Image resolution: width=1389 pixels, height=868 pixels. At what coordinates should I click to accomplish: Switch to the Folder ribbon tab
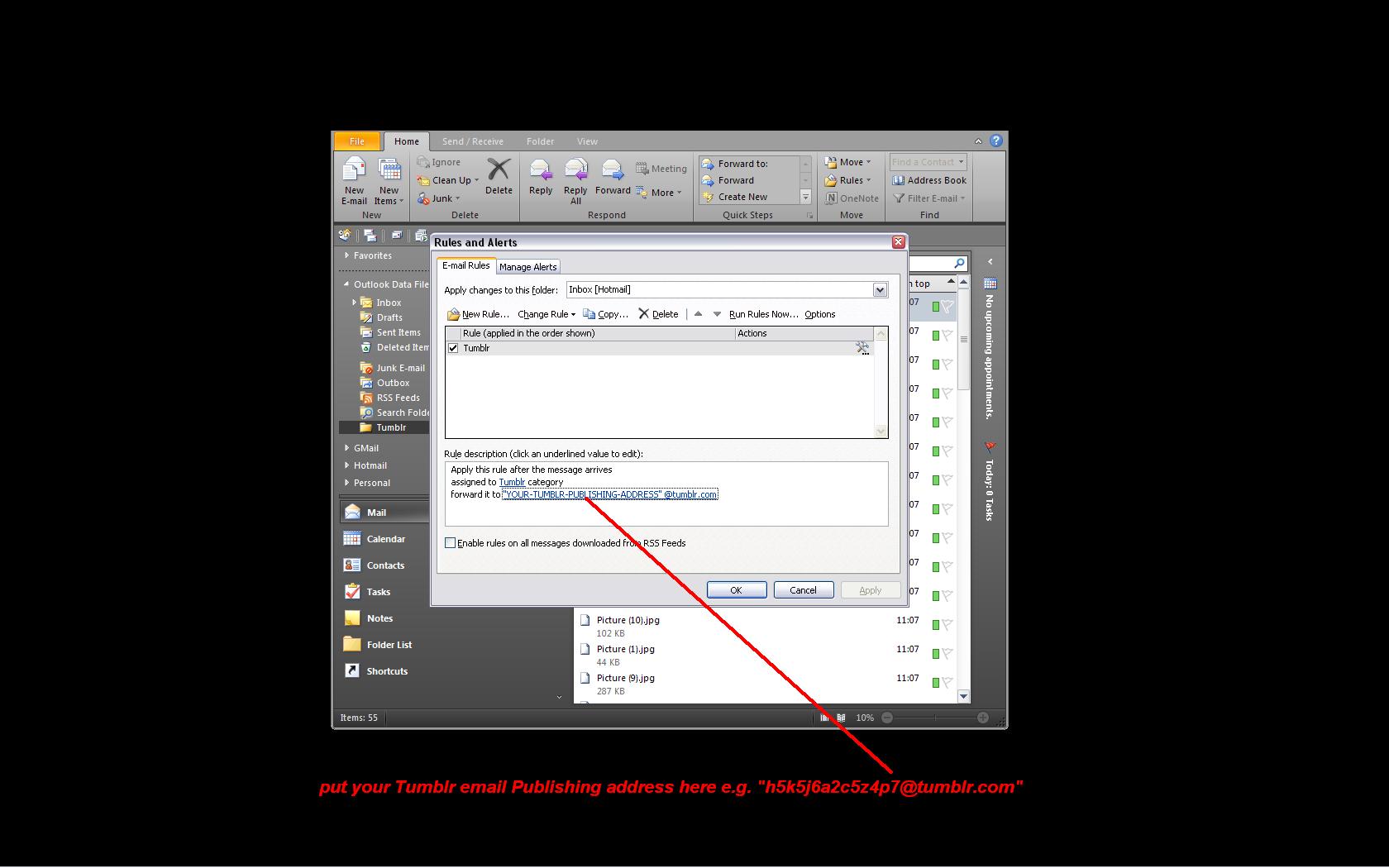[x=540, y=141]
